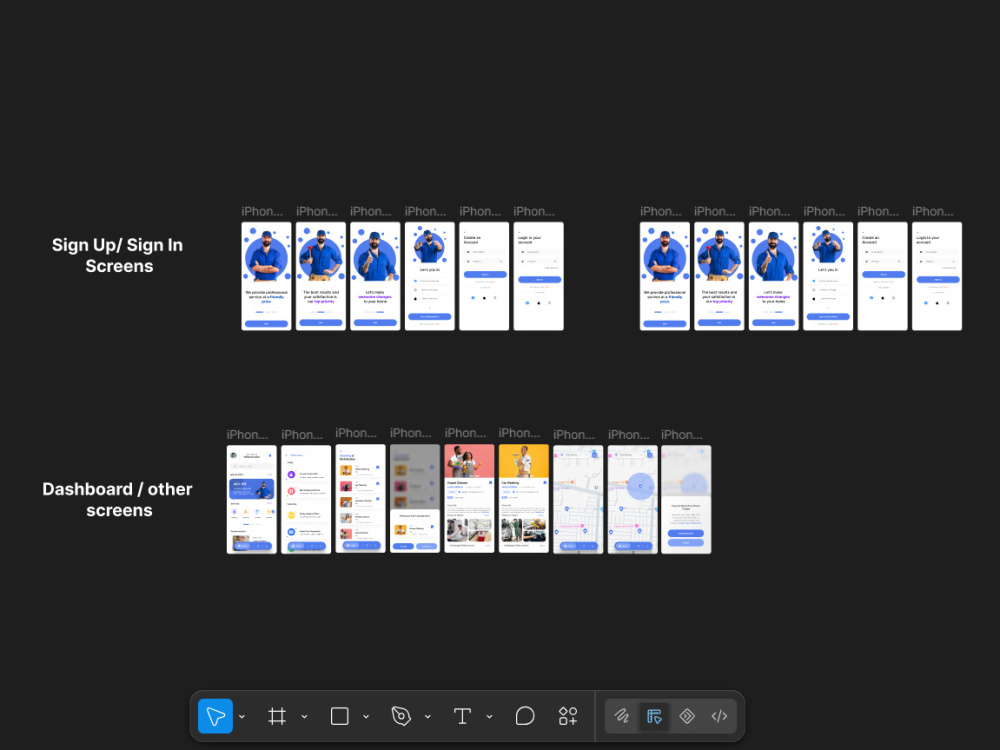Select the pink Carpet Cleaner detail frame
1000x750 pixels.
(x=469, y=499)
